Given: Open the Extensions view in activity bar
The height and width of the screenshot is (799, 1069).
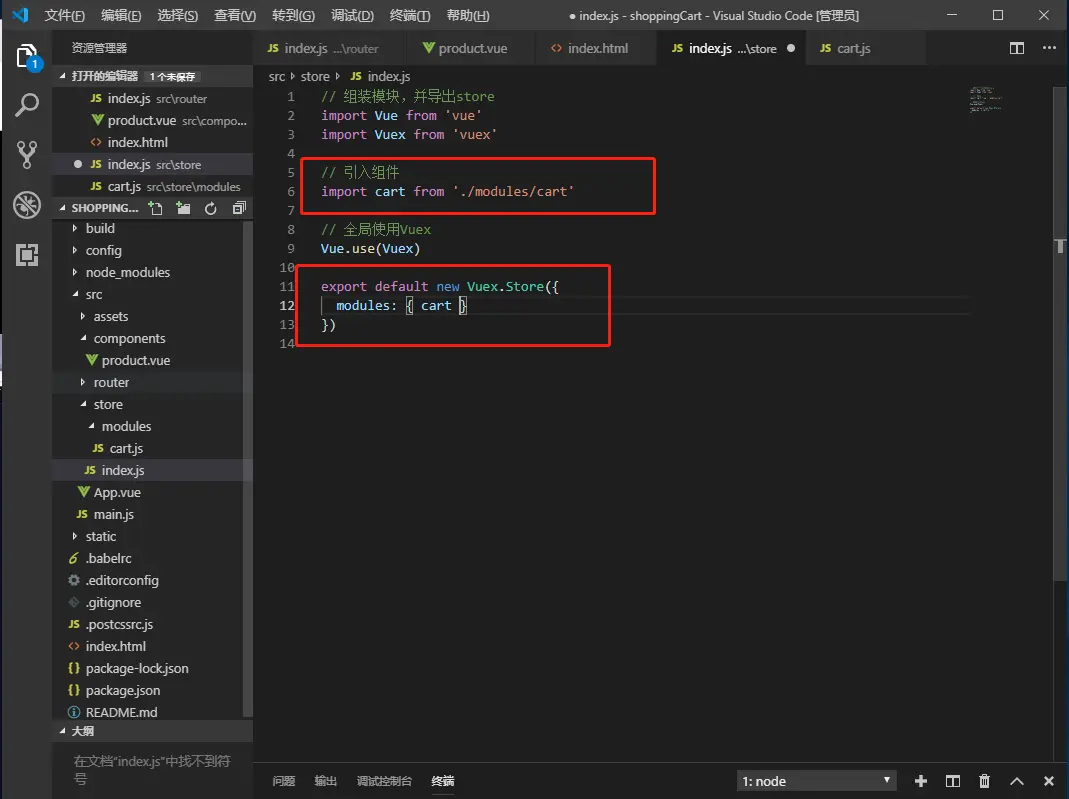Looking at the screenshot, I should click(27, 255).
